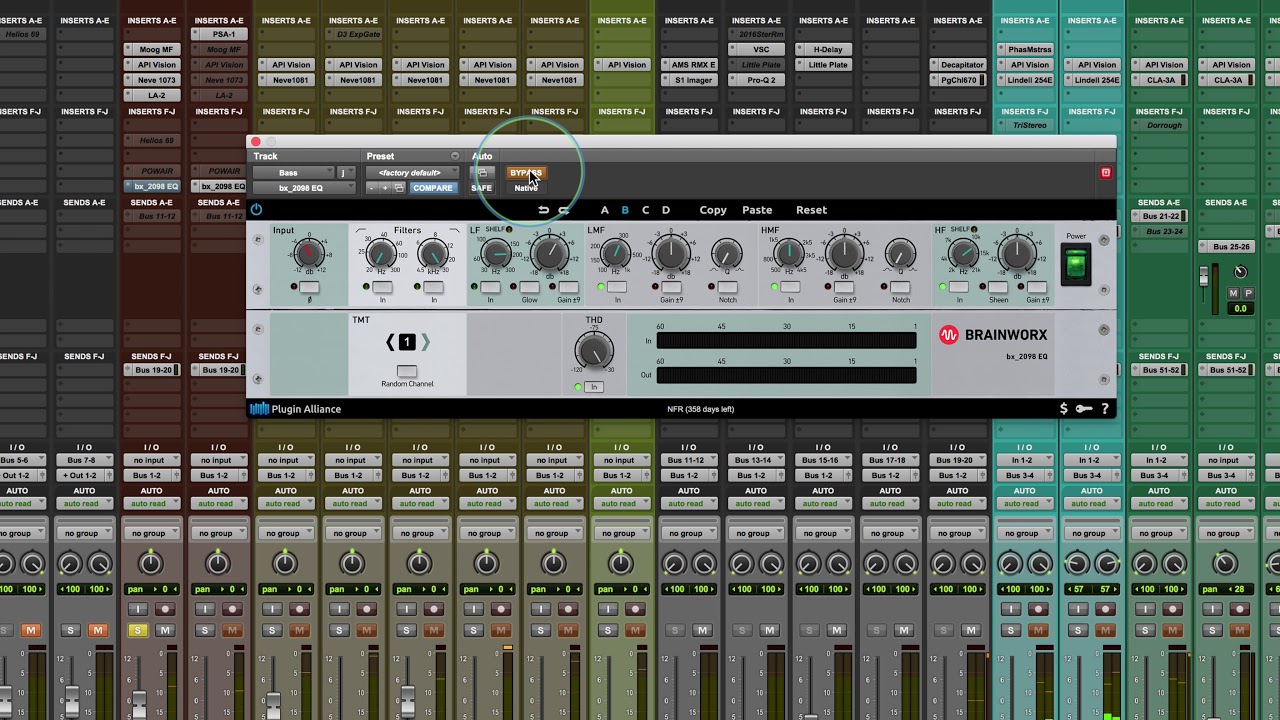
Task: Click the undo arrow icon
Action: (543, 210)
